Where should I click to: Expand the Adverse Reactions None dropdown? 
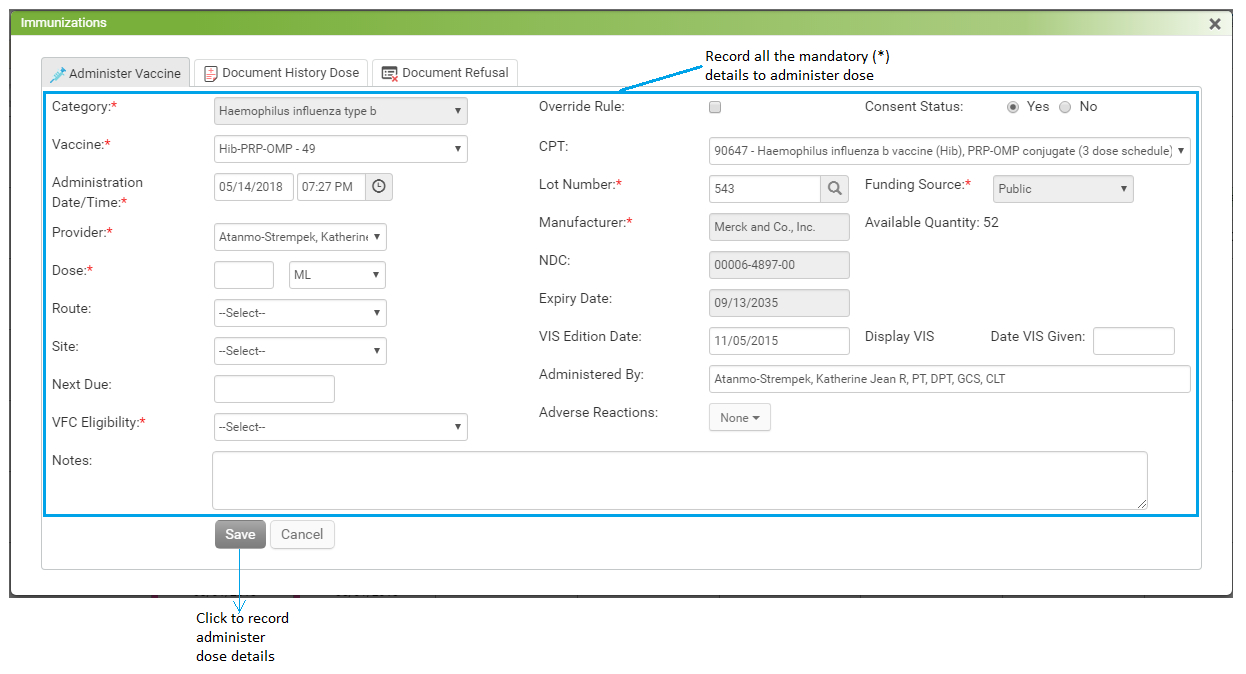tap(739, 418)
